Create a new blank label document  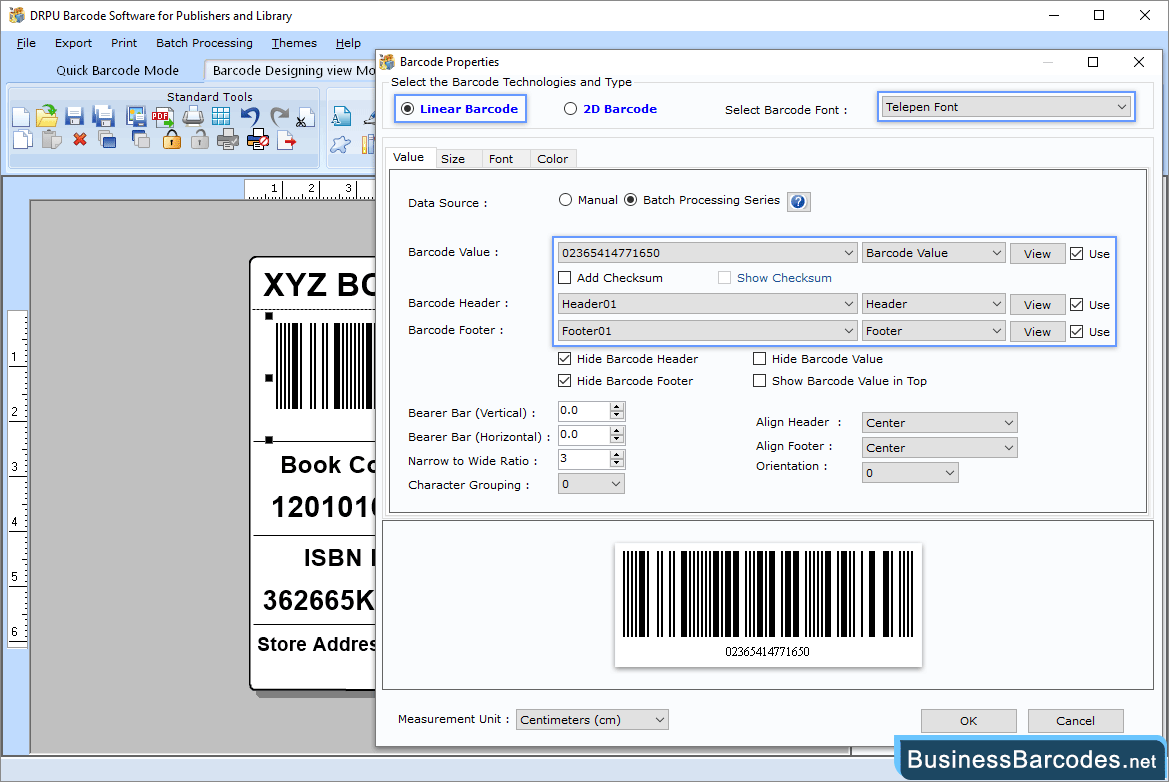tap(22, 117)
